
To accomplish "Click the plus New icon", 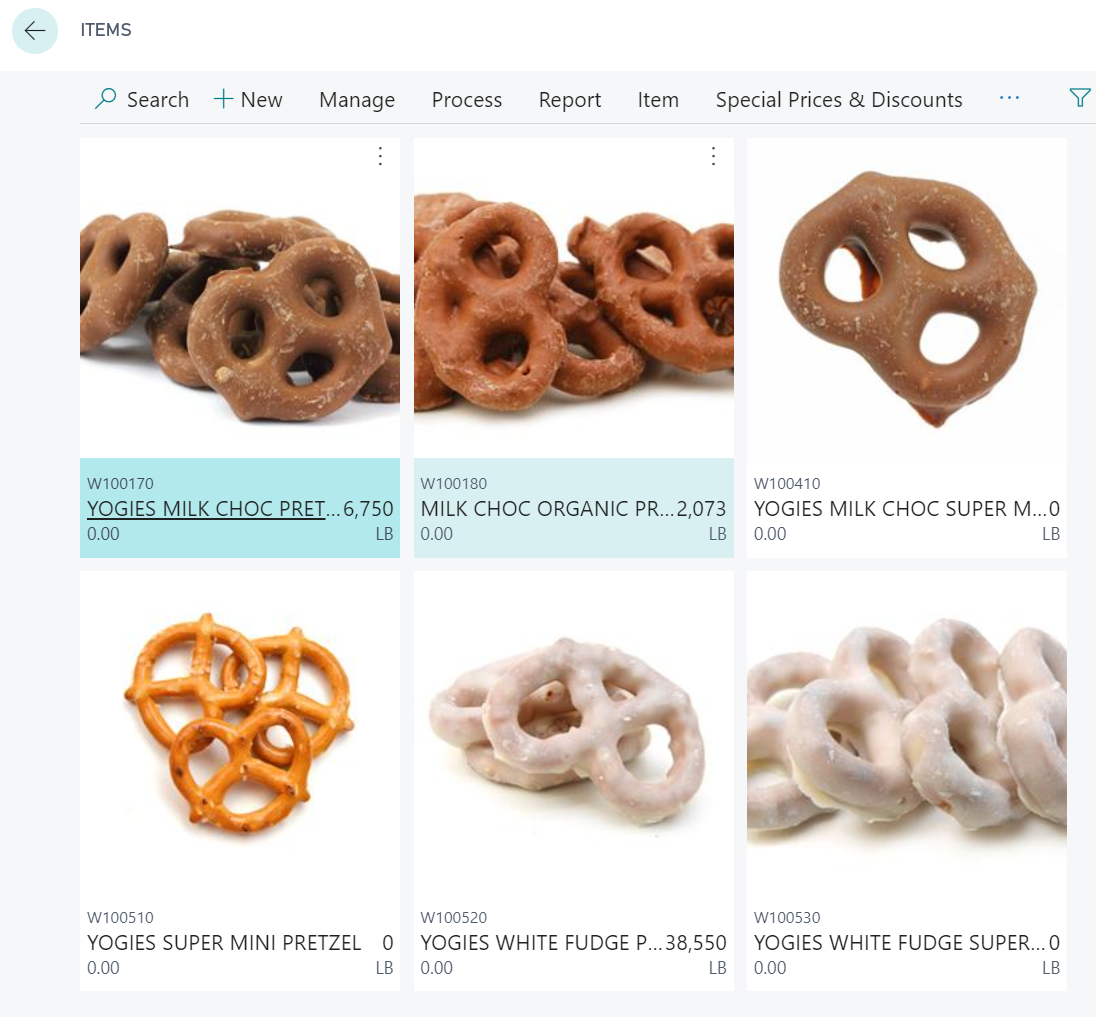I will click(223, 99).
